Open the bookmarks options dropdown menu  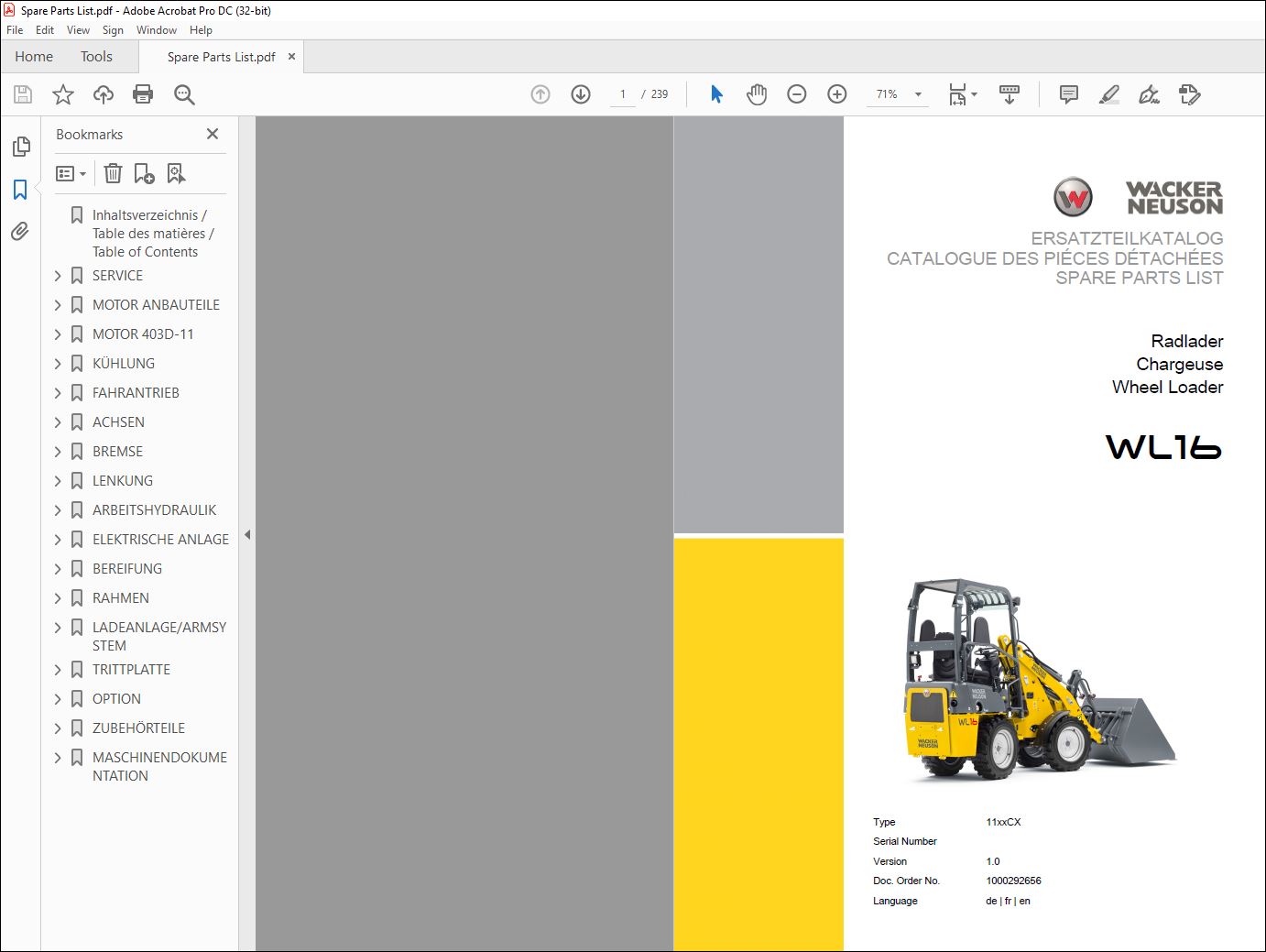[71, 173]
